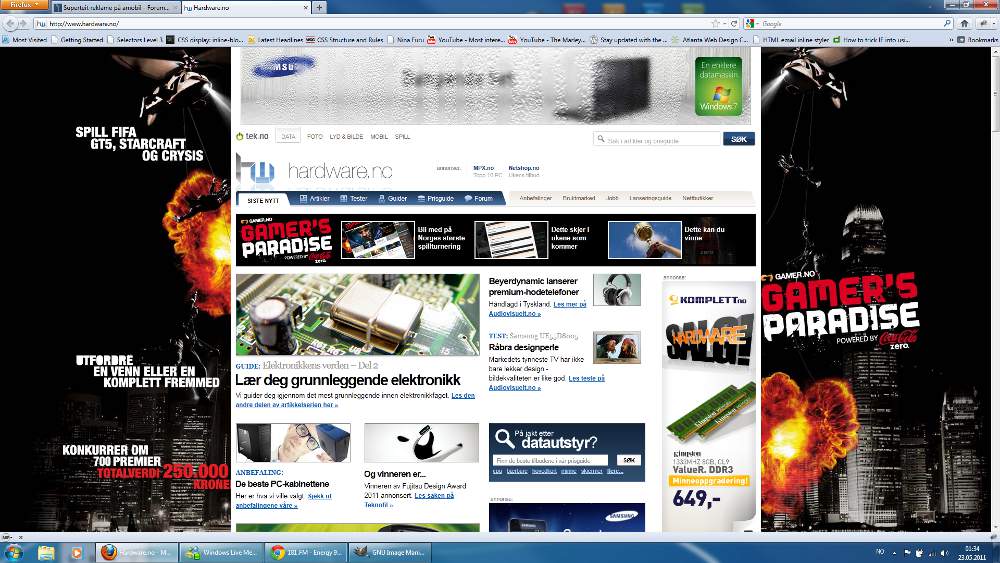Open the 'Latest Headlines' feed bookmark
Viewport: 1000px width, 563px height.
coord(275,40)
